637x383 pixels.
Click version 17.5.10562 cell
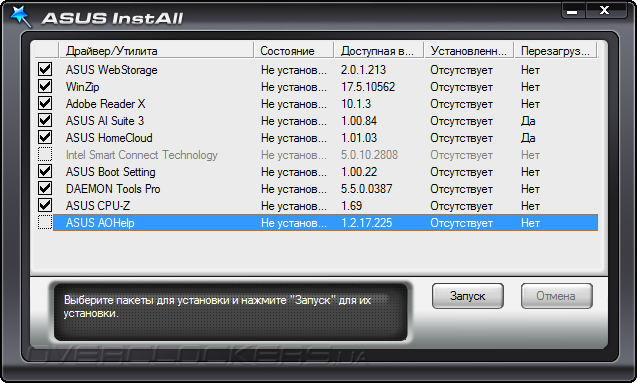click(368, 87)
